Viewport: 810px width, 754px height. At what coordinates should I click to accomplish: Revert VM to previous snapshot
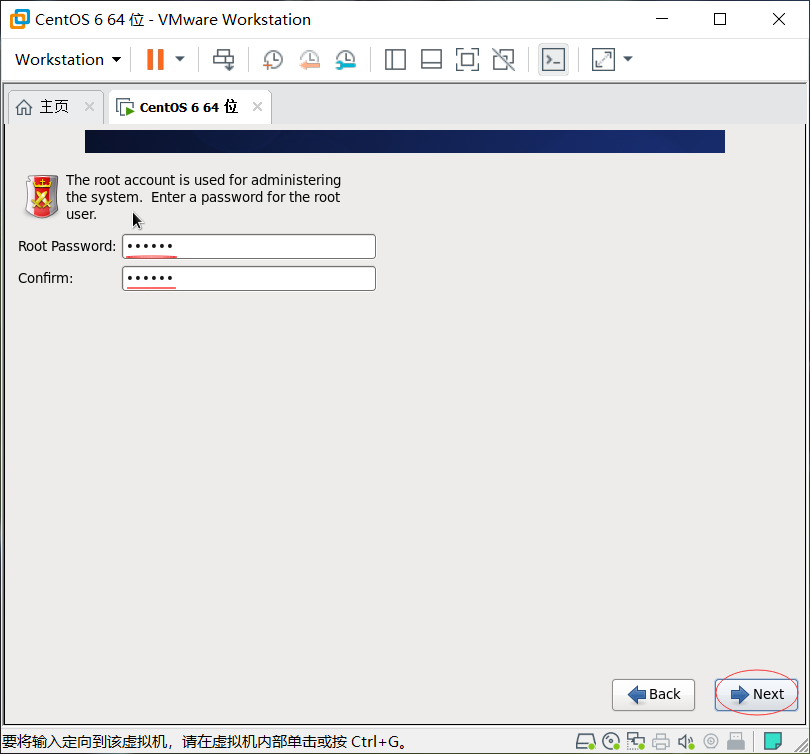[309, 59]
